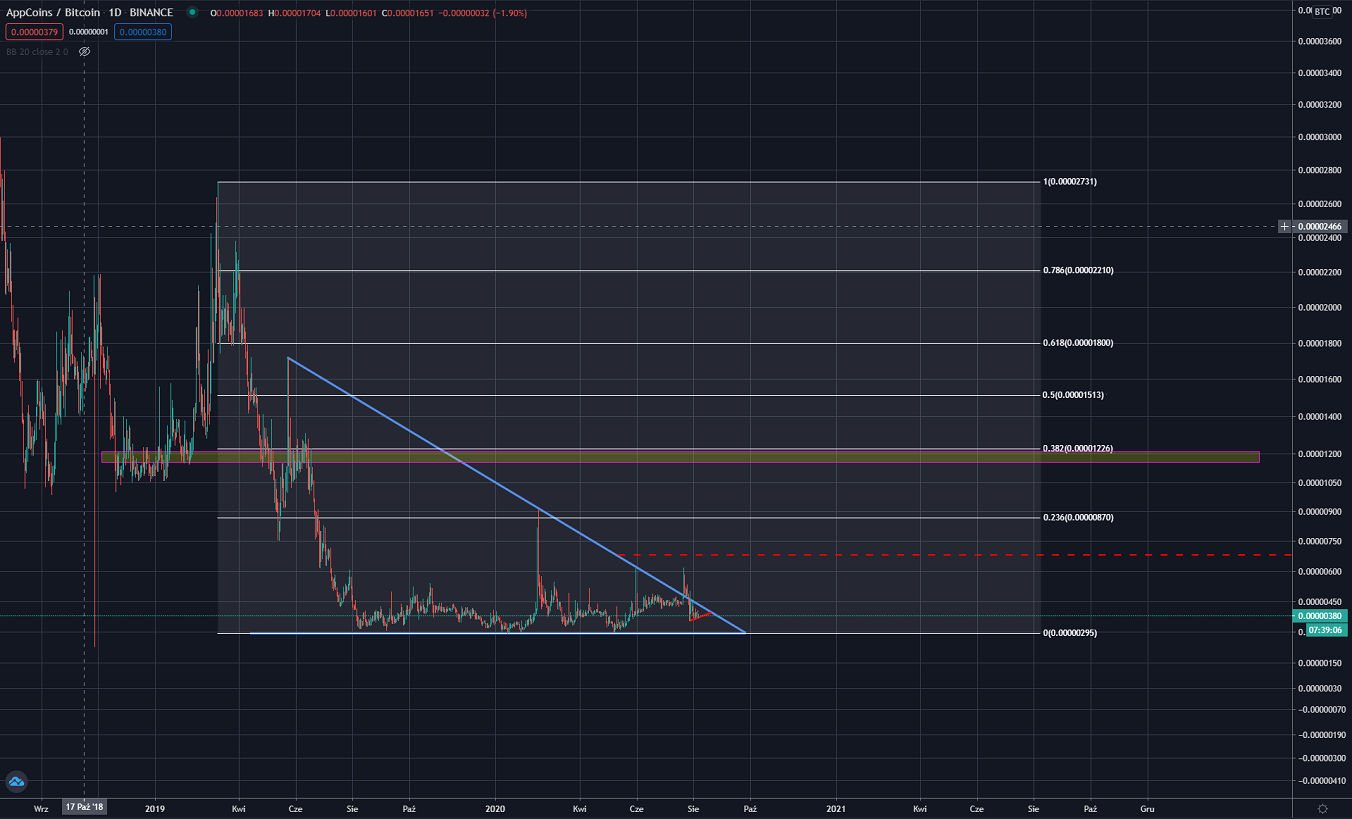Click the 0.00001200 price axis label
Viewport: 1352px width, 819px height.
point(1320,454)
